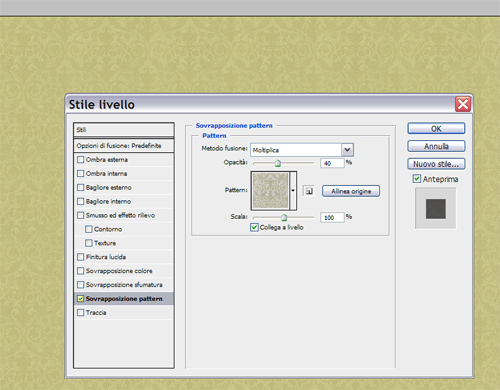This screenshot has height=390, width=500.
Task: Open Metodo fusione dropdown arrow
Action: pos(347,150)
